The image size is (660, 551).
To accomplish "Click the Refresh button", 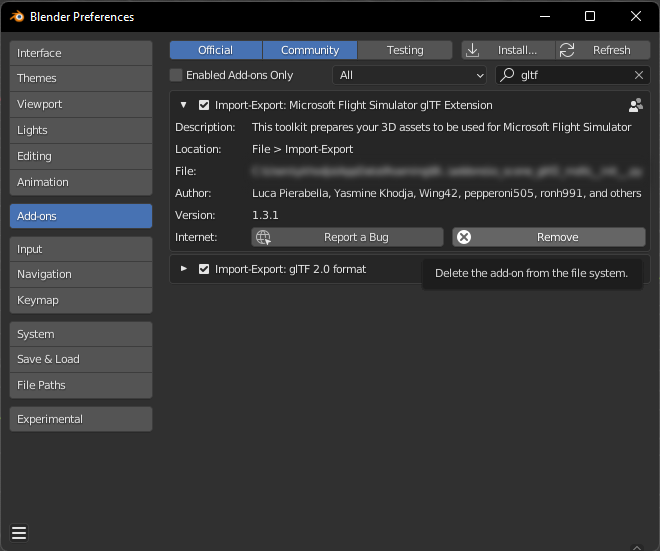I will [603, 50].
